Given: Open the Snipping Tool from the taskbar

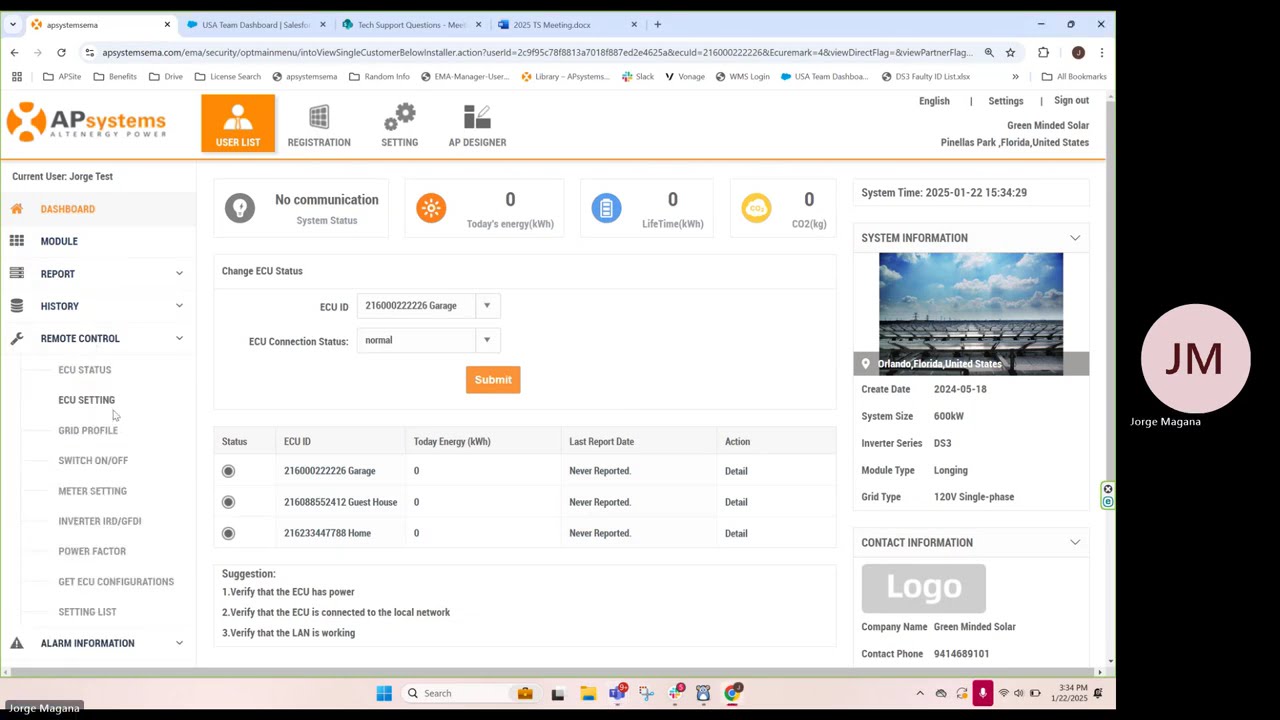Looking at the screenshot, I should tap(646, 693).
